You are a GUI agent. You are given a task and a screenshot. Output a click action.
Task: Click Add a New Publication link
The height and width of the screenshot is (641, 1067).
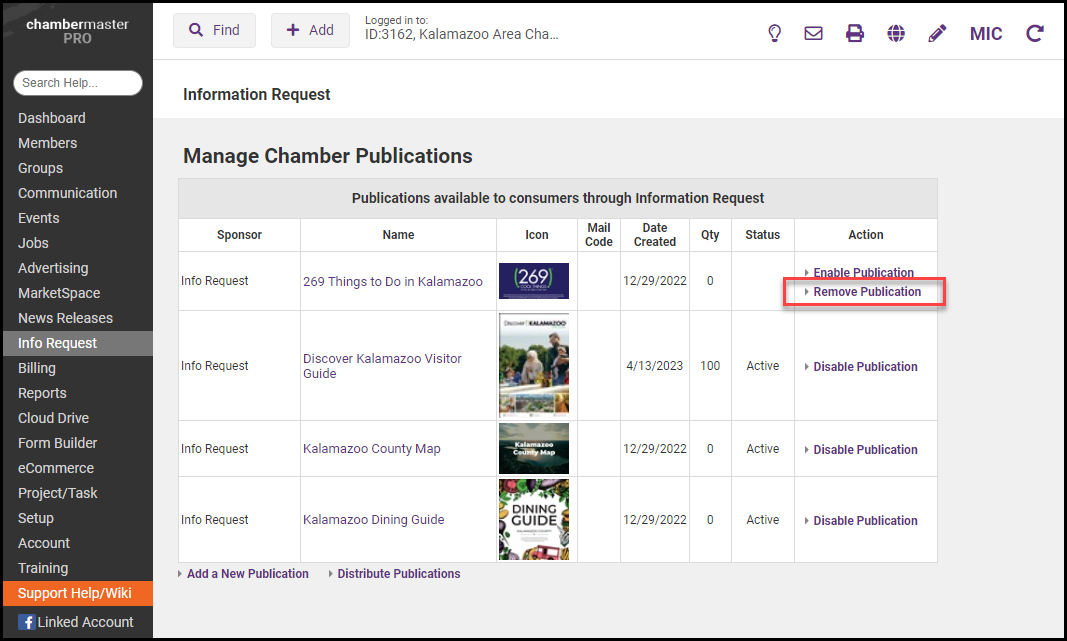[247, 574]
